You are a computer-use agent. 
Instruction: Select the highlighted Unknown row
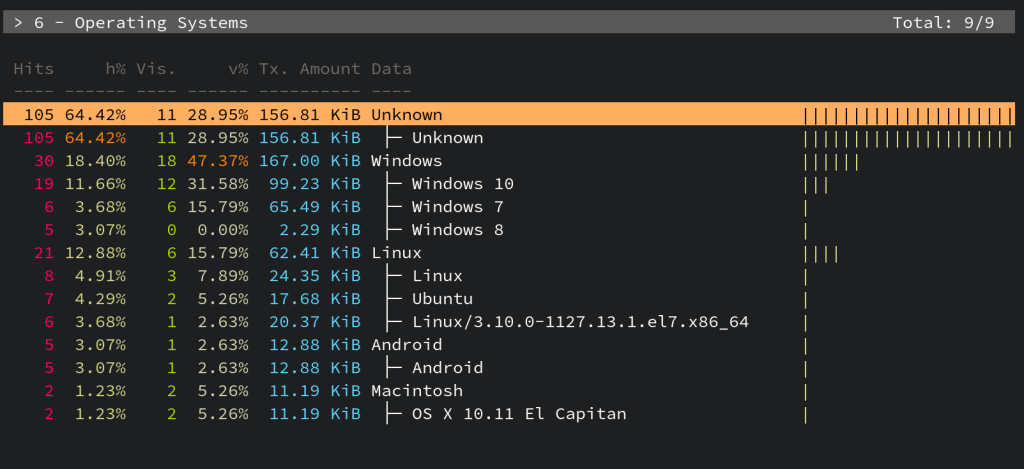pos(406,115)
